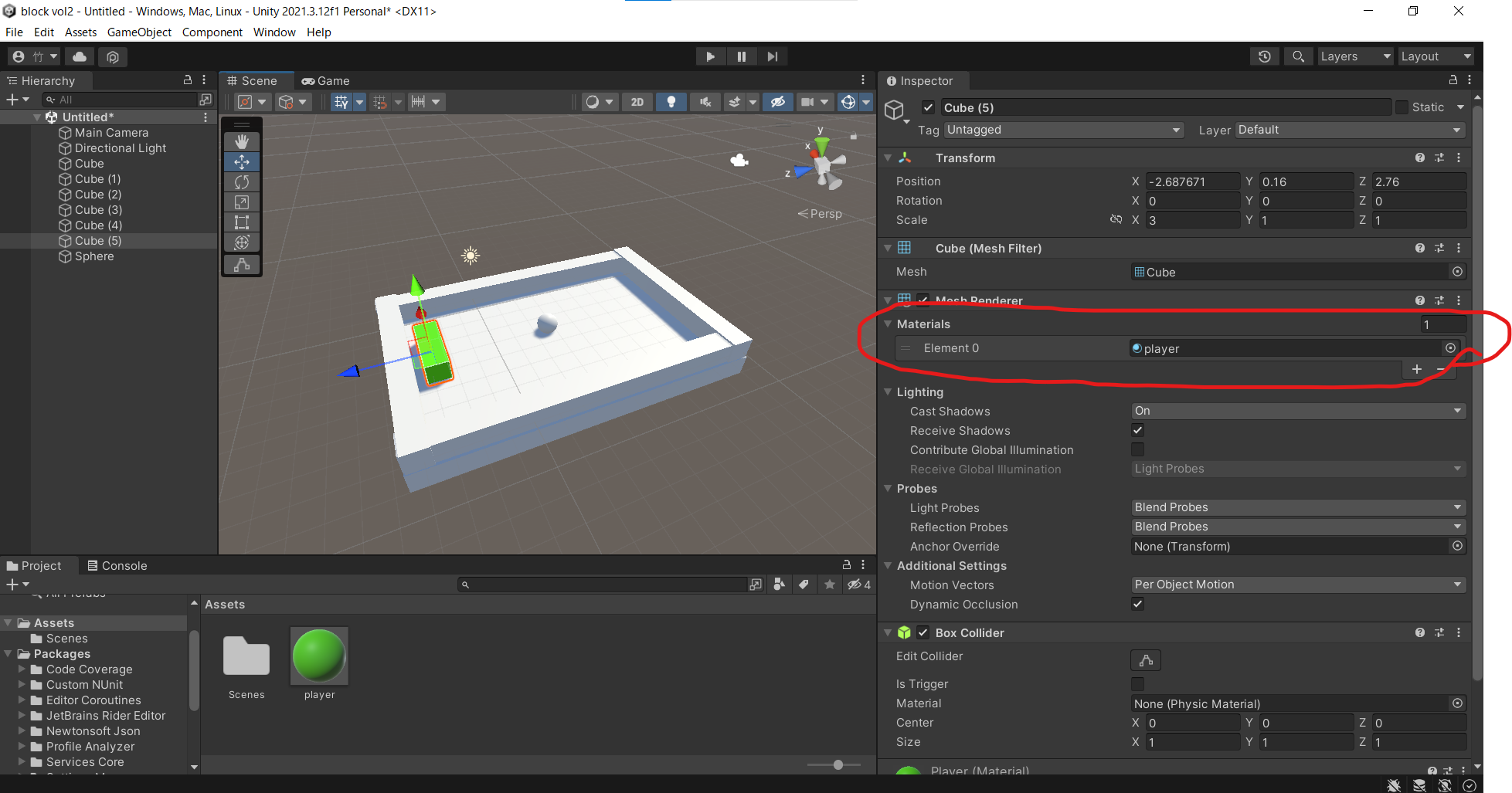Screen dimensions: 1512x793
Task: Select Main Camera in Hierarchy
Action: 111,133
